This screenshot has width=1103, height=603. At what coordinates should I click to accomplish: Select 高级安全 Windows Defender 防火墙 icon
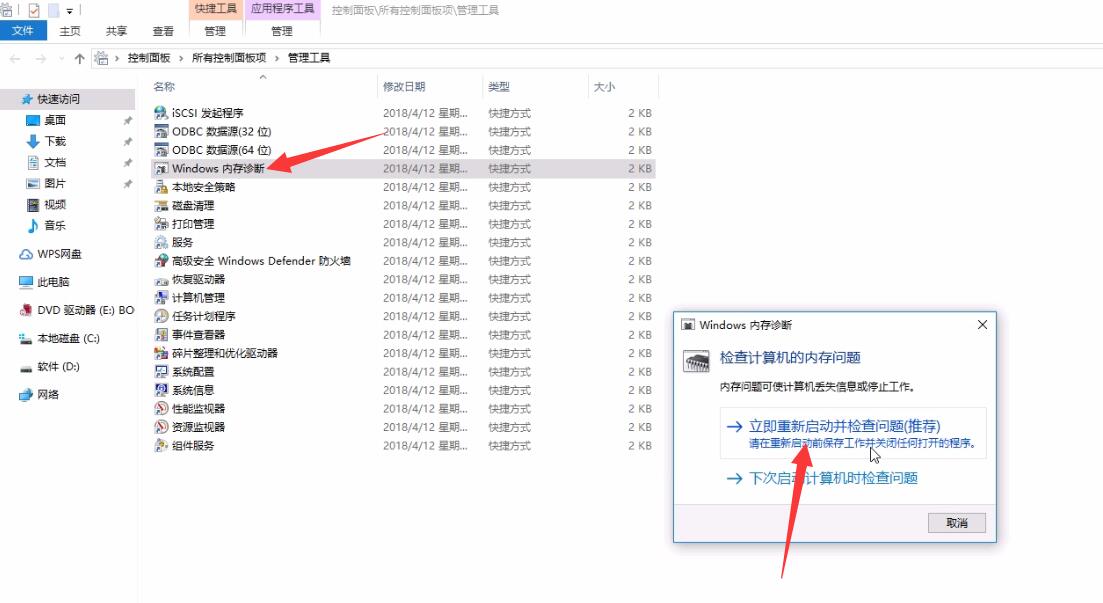161,261
